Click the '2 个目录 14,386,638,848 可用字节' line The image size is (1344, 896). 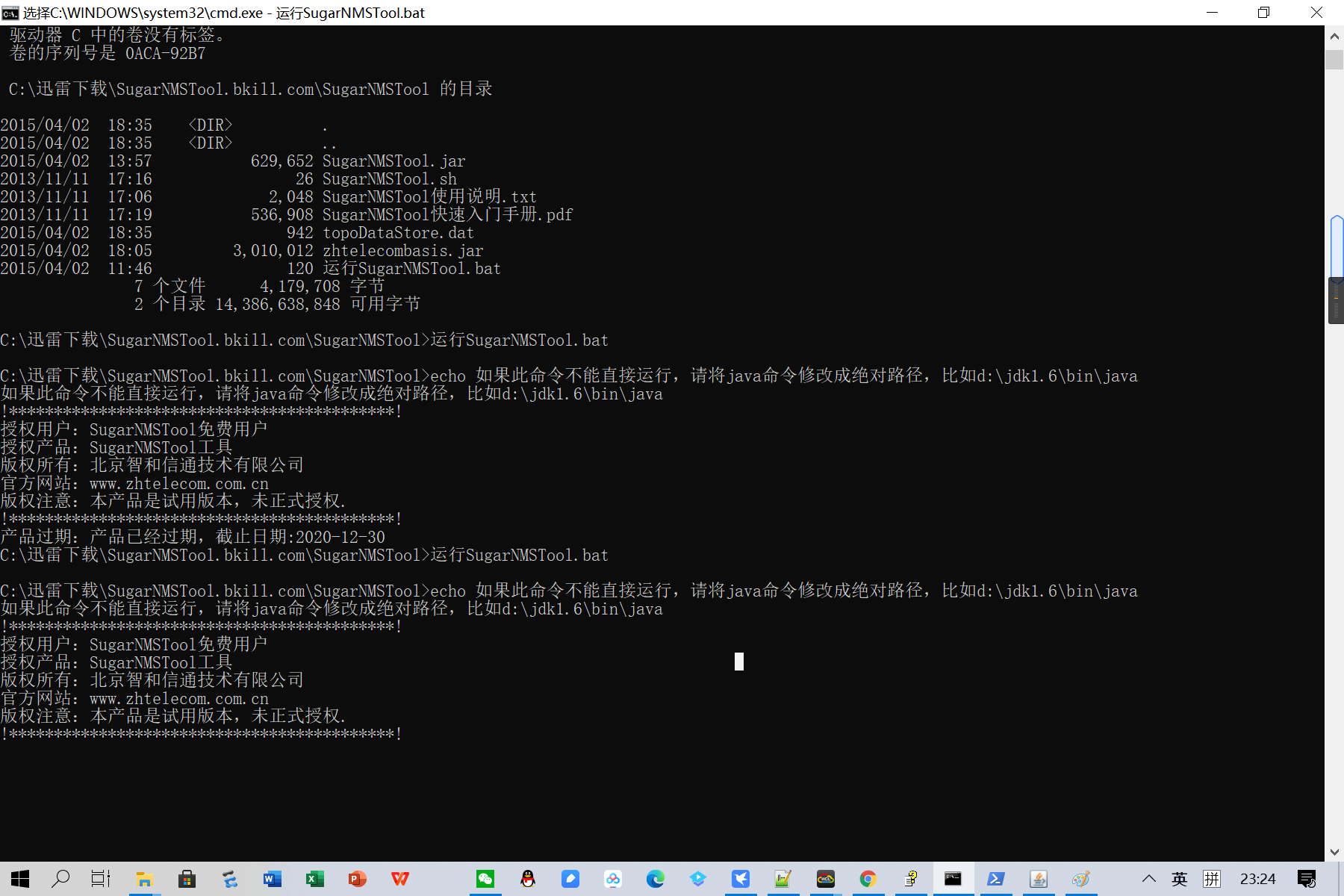[277, 304]
